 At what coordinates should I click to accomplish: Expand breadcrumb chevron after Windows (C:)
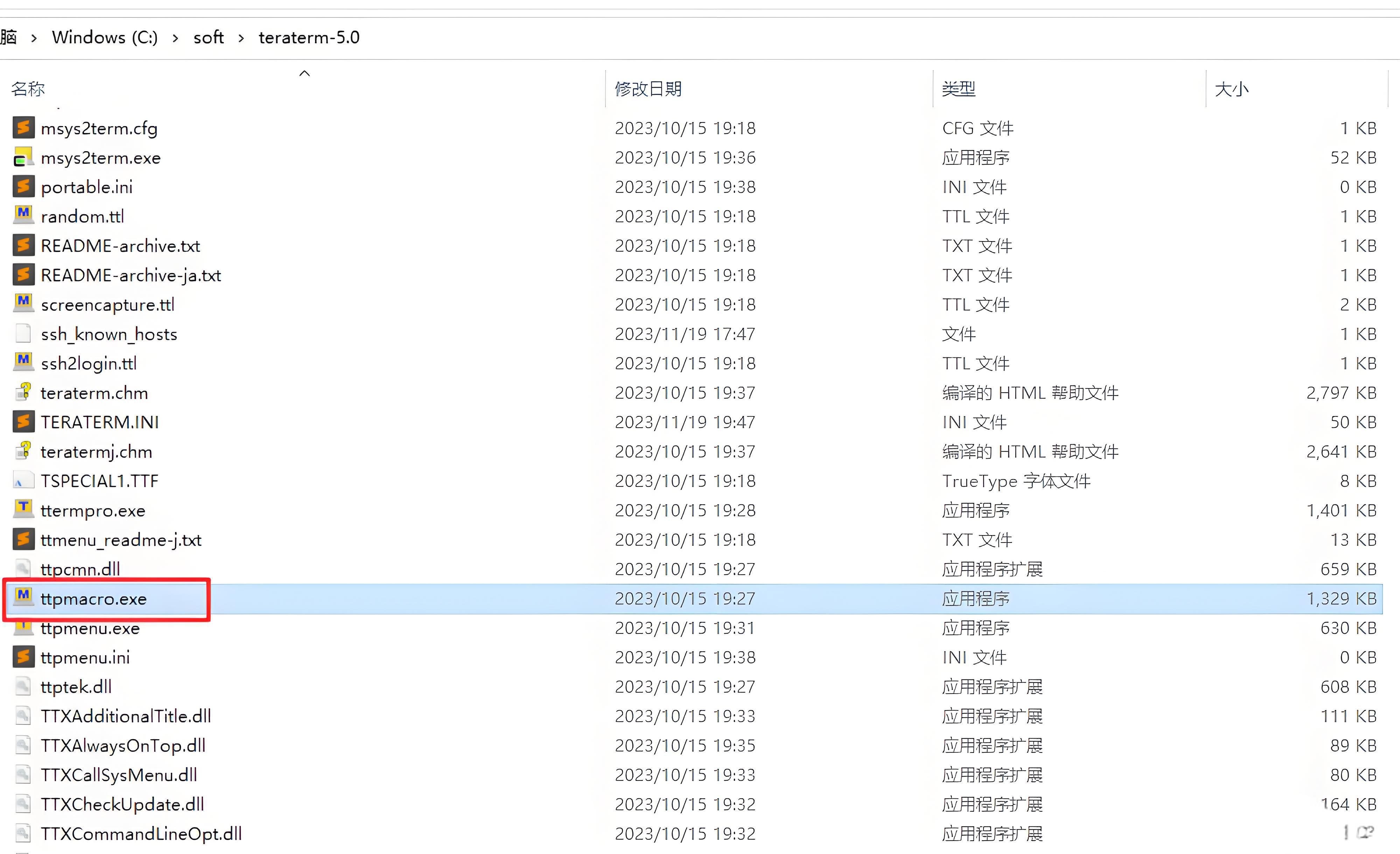click(175, 38)
